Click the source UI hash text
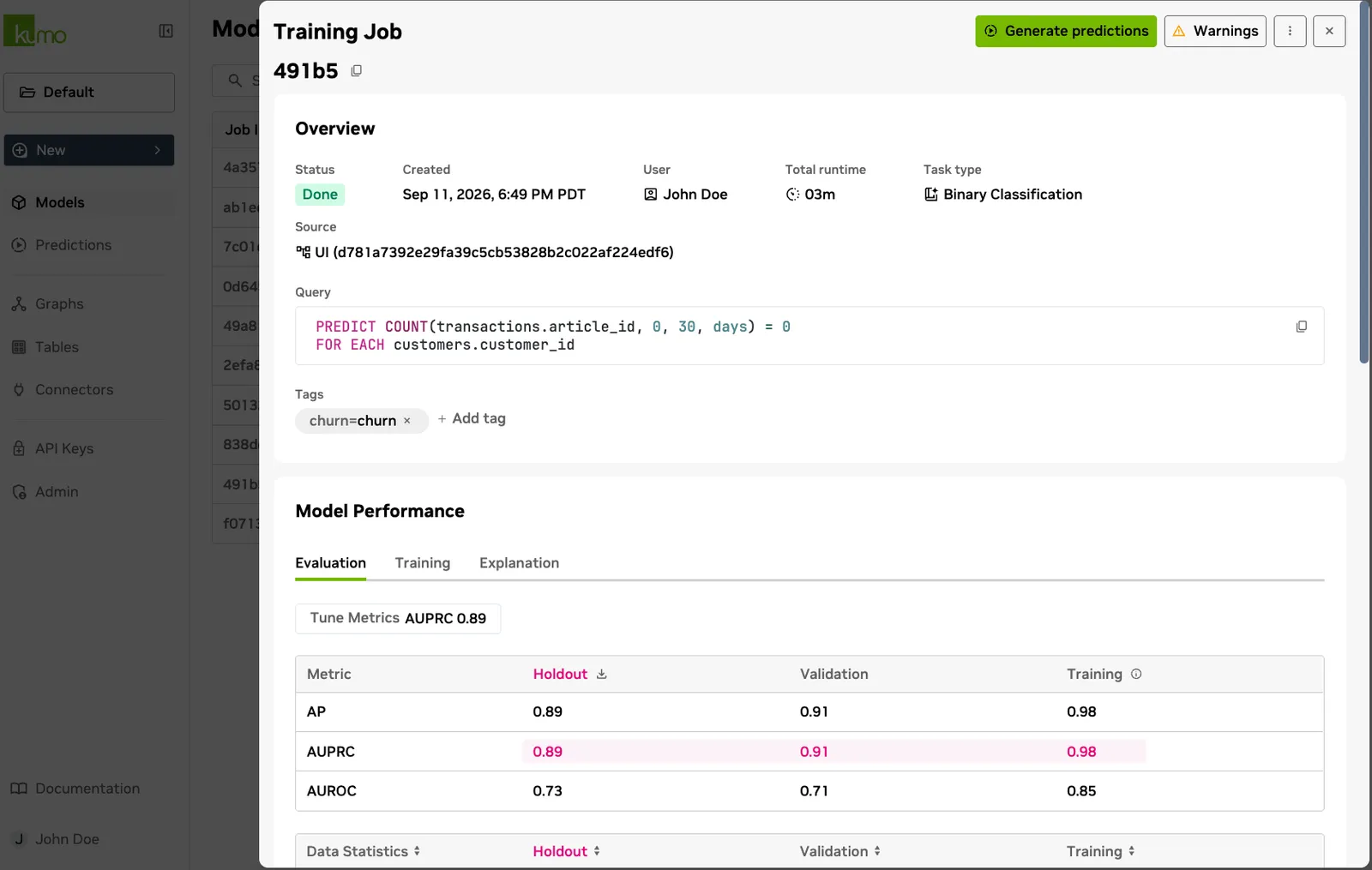 494,252
